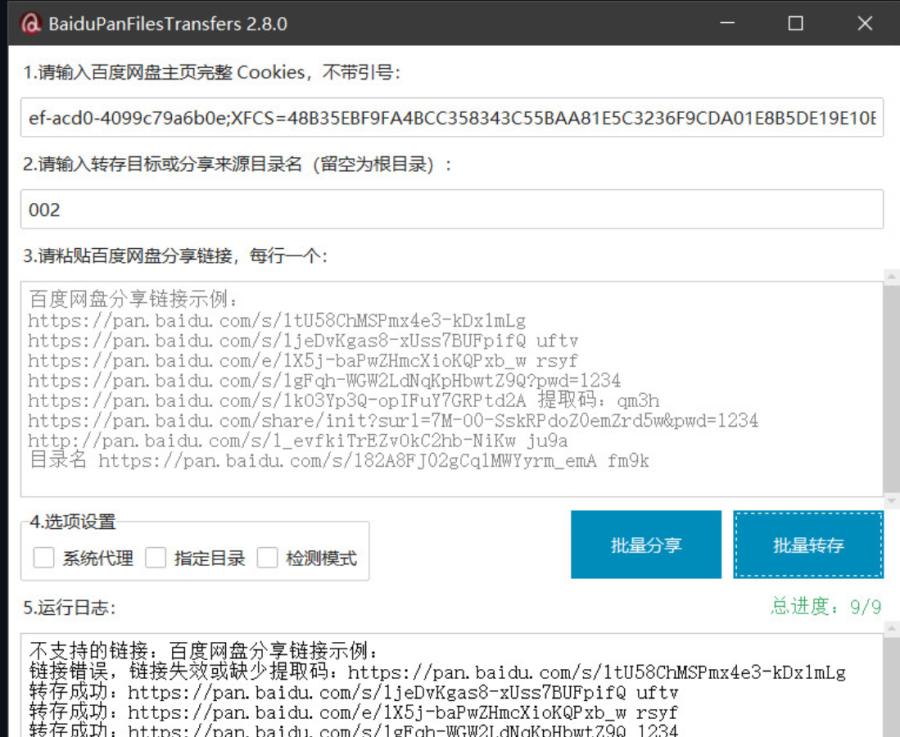Click example link with code rsyf in the links box
The image size is (900, 737).
tap(302, 360)
